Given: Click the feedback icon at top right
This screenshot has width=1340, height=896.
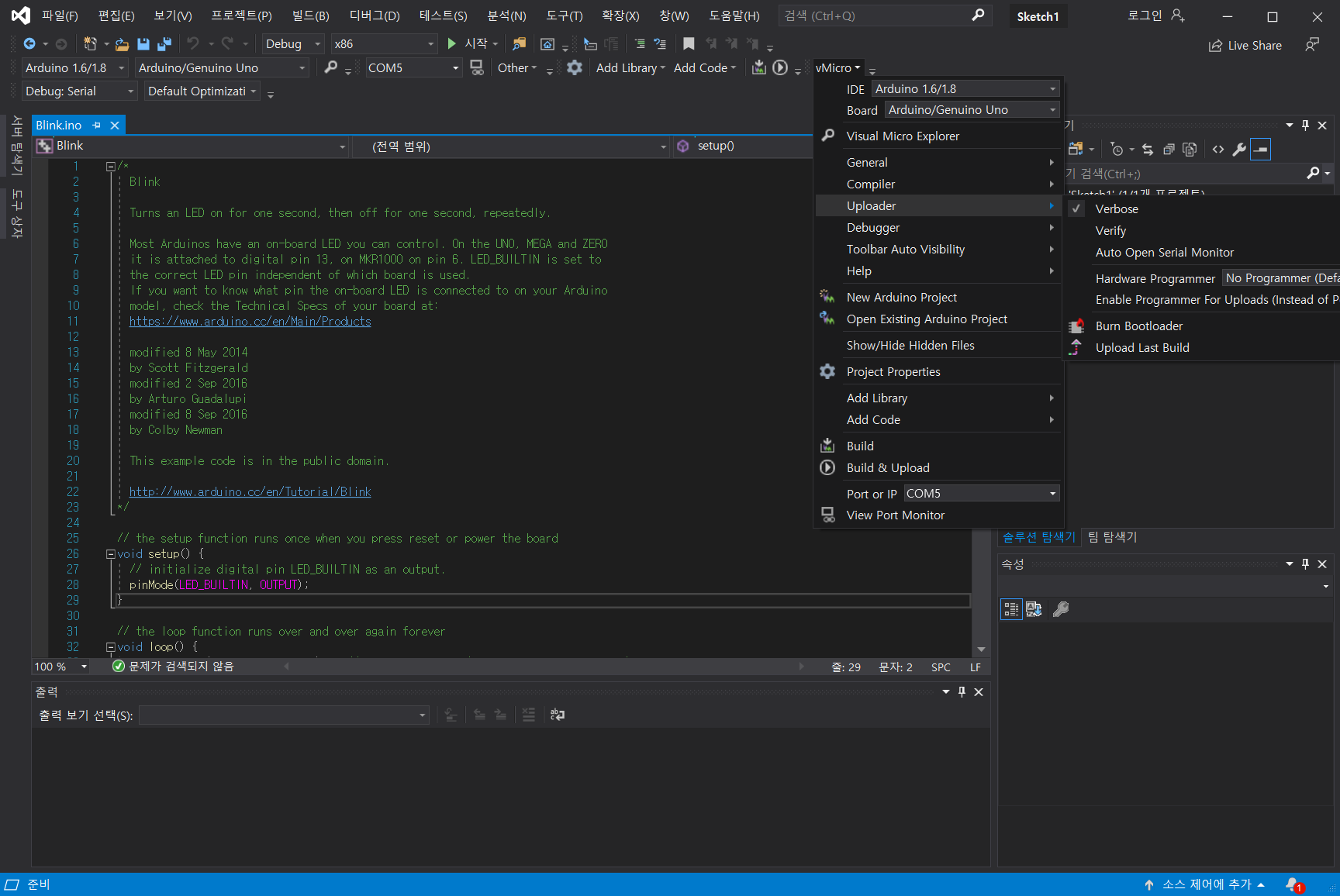Looking at the screenshot, I should point(1311,45).
